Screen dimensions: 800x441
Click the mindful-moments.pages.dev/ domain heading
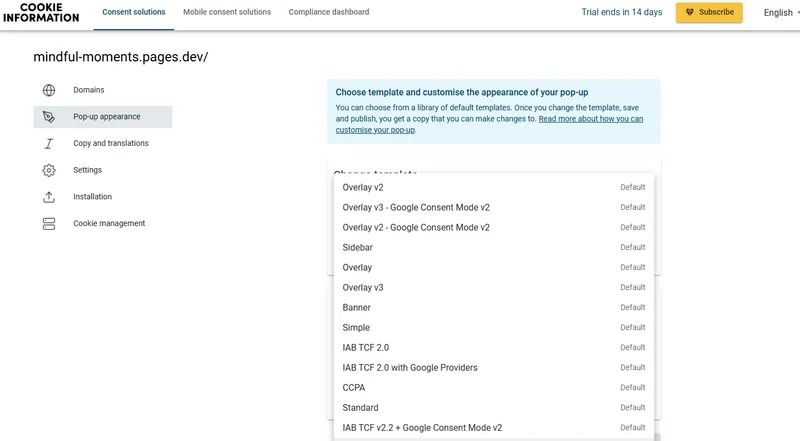tap(121, 57)
